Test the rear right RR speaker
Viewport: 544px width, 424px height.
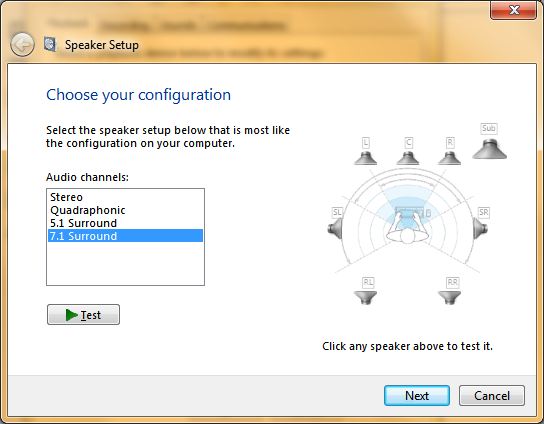[450, 298]
